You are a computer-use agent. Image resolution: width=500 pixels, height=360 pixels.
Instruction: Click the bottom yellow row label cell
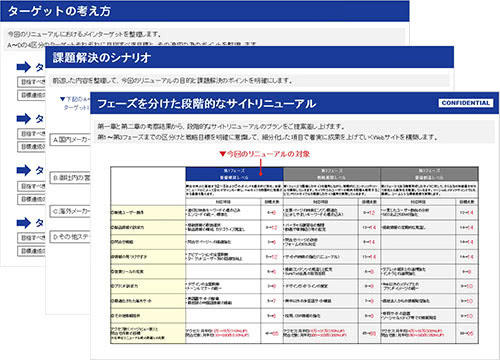point(148,333)
